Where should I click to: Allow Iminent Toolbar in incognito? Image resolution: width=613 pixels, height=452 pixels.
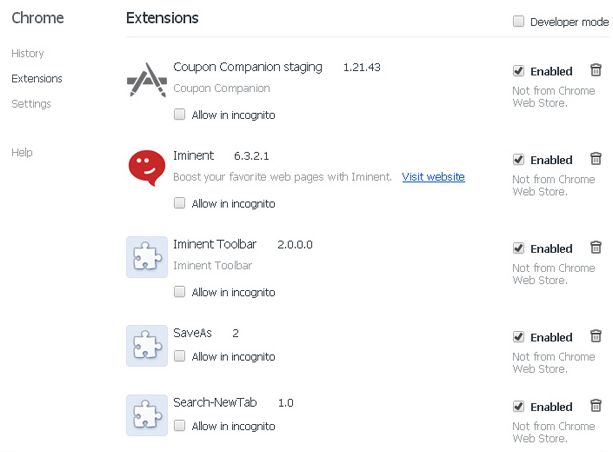tap(179, 292)
